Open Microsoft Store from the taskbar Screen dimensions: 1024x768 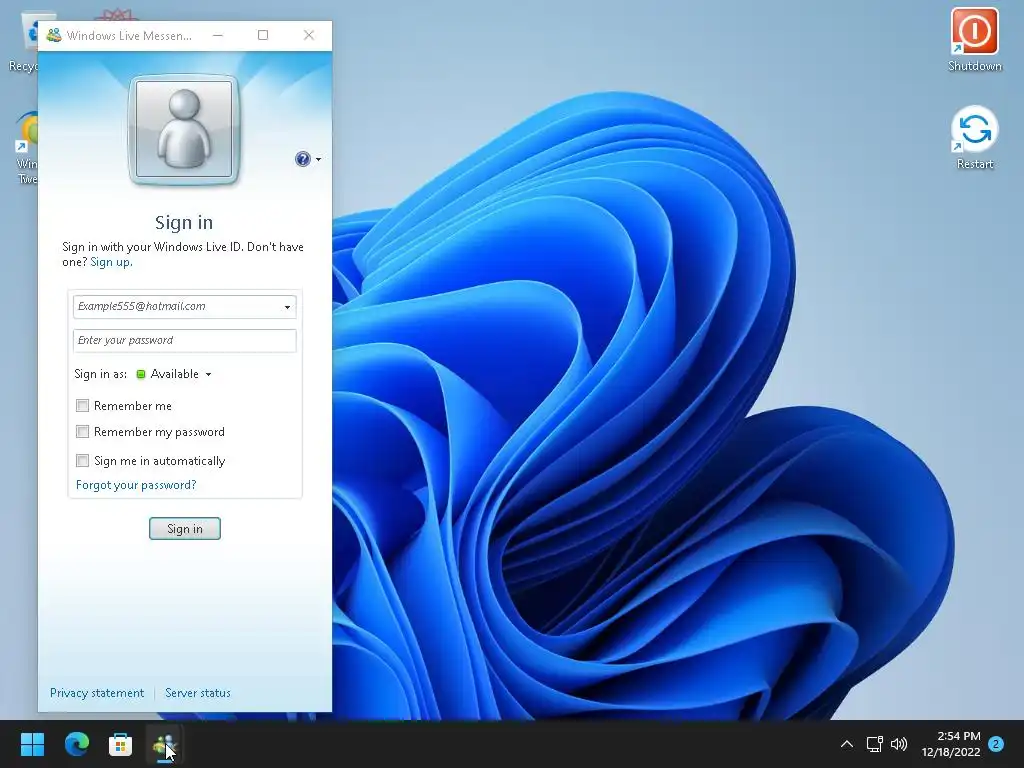coord(120,744)
